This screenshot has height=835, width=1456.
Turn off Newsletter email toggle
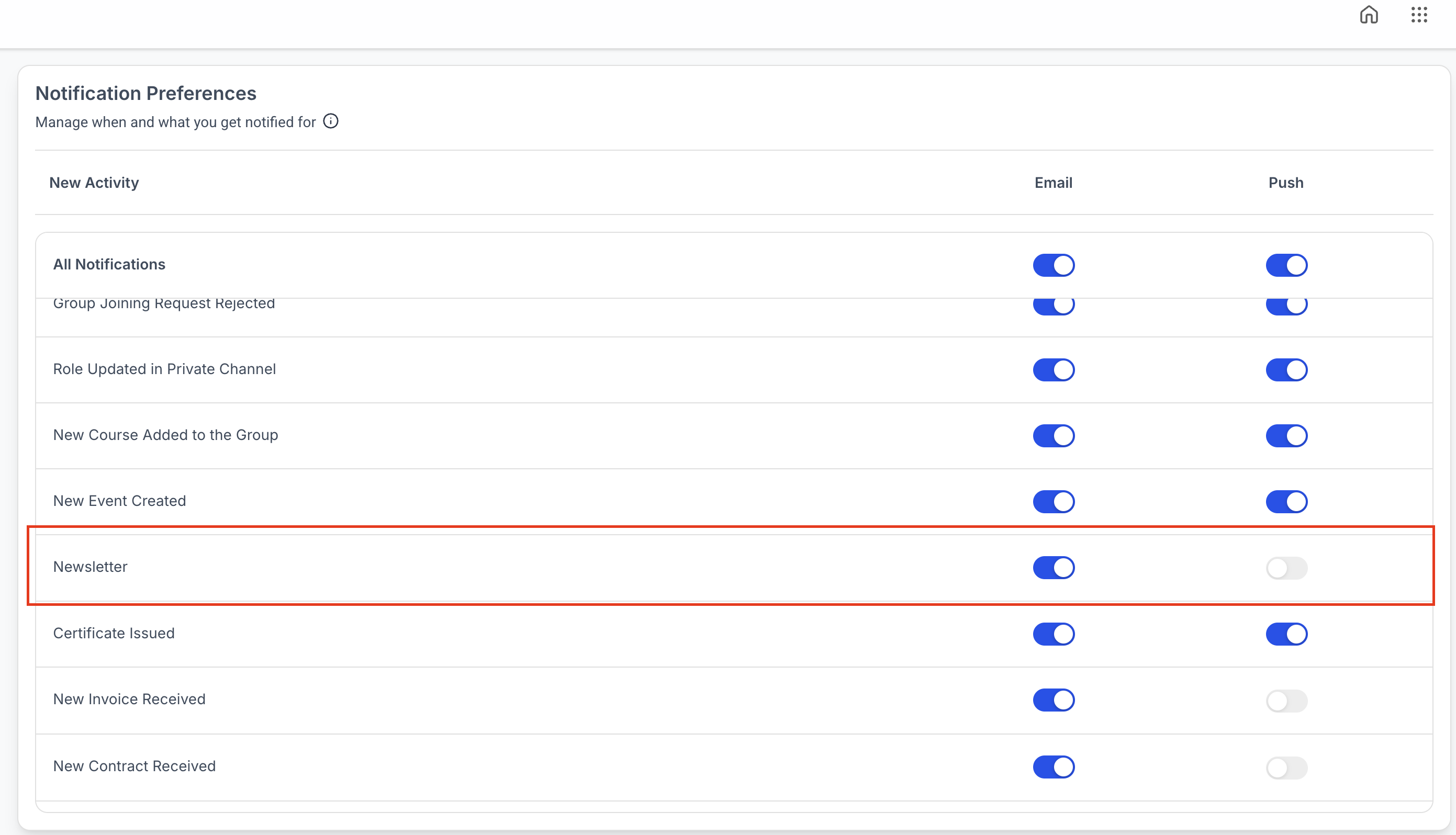click(1054, 567)
